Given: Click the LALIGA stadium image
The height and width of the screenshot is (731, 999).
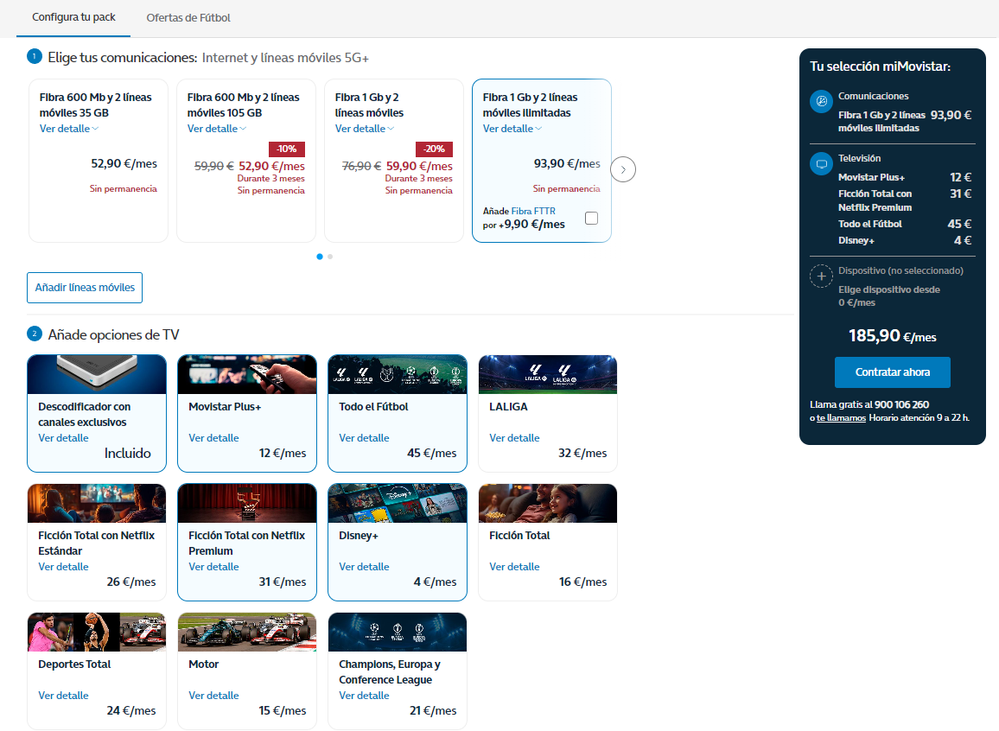Looking at the screenshot, I should coord(548,374).
